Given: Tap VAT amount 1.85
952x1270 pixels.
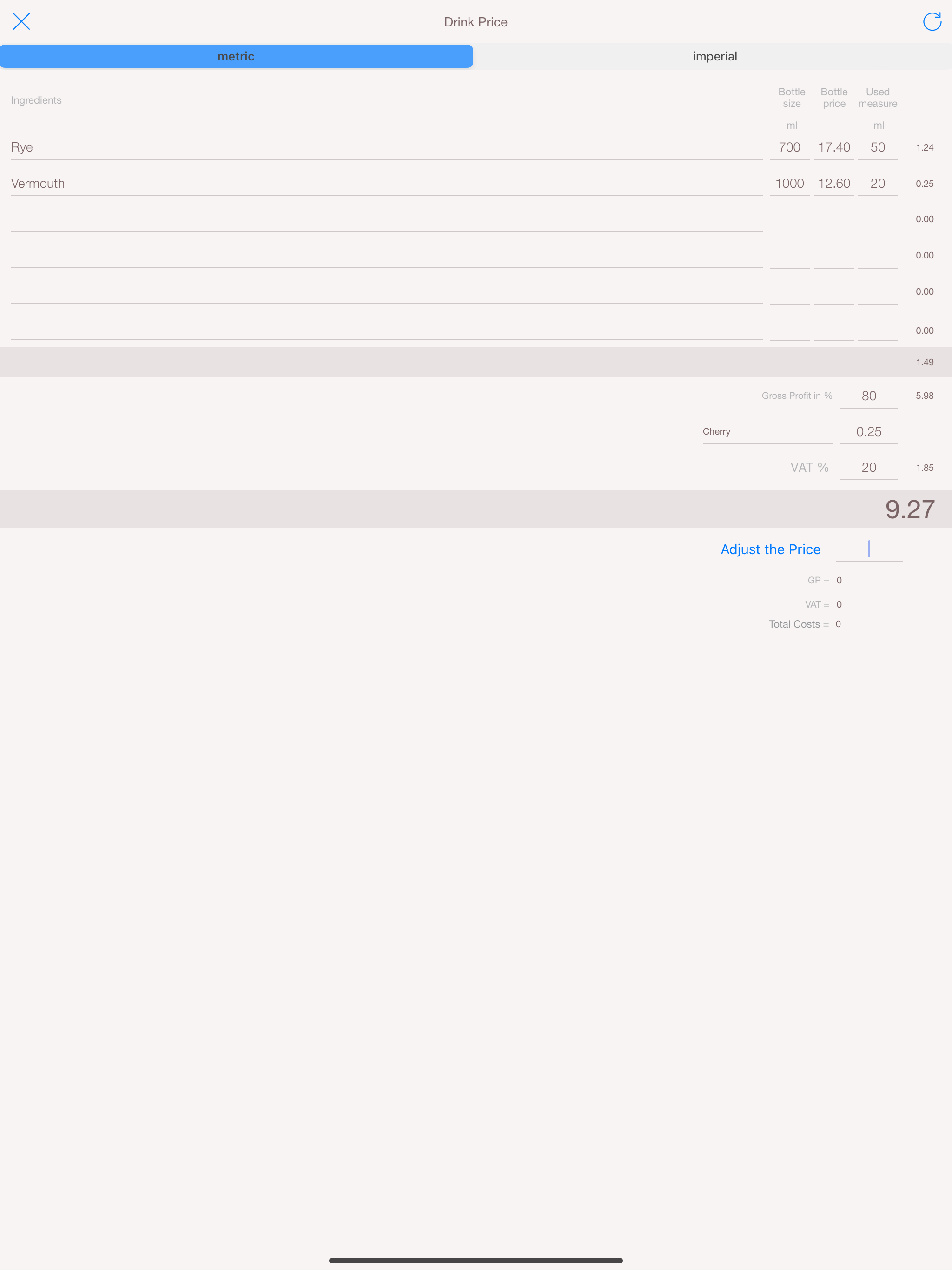Looking at the screenshot, I should [925, 468].
